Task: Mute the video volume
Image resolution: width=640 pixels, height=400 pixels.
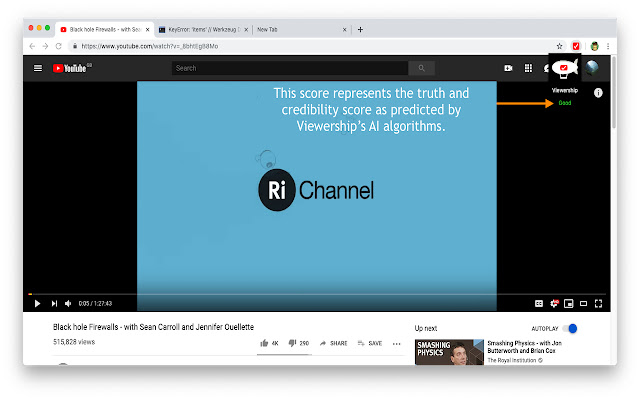Action: coord(68,303)
